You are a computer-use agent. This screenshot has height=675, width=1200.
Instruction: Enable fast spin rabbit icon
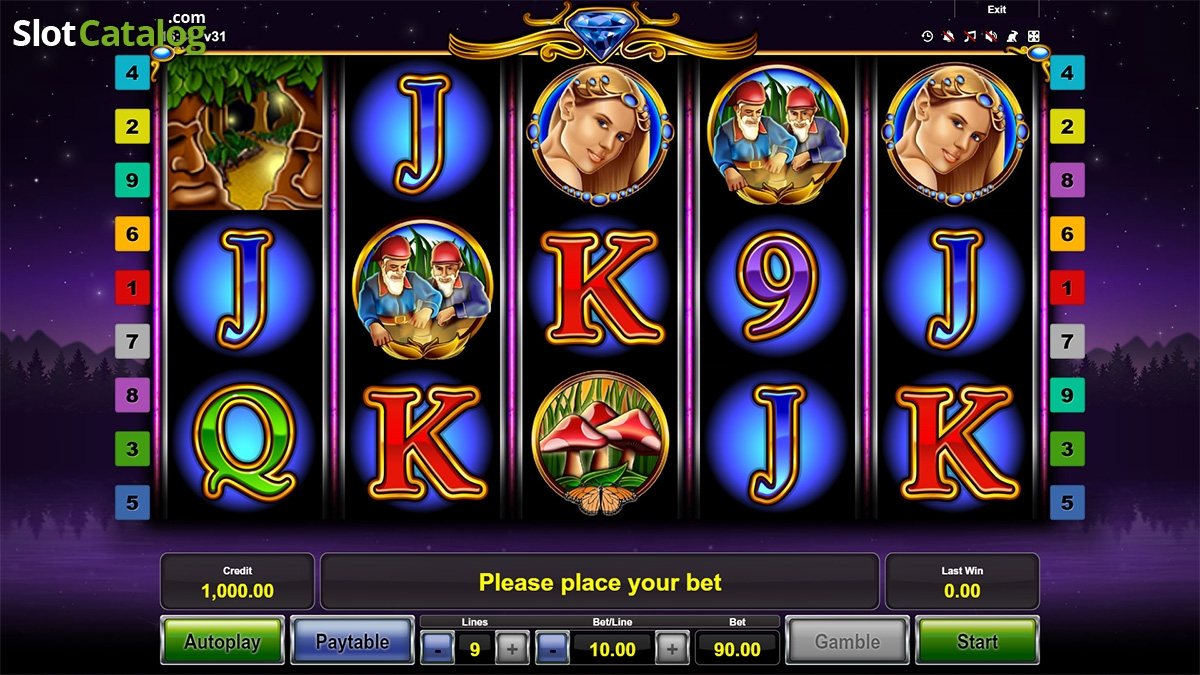pos(1012,36)
